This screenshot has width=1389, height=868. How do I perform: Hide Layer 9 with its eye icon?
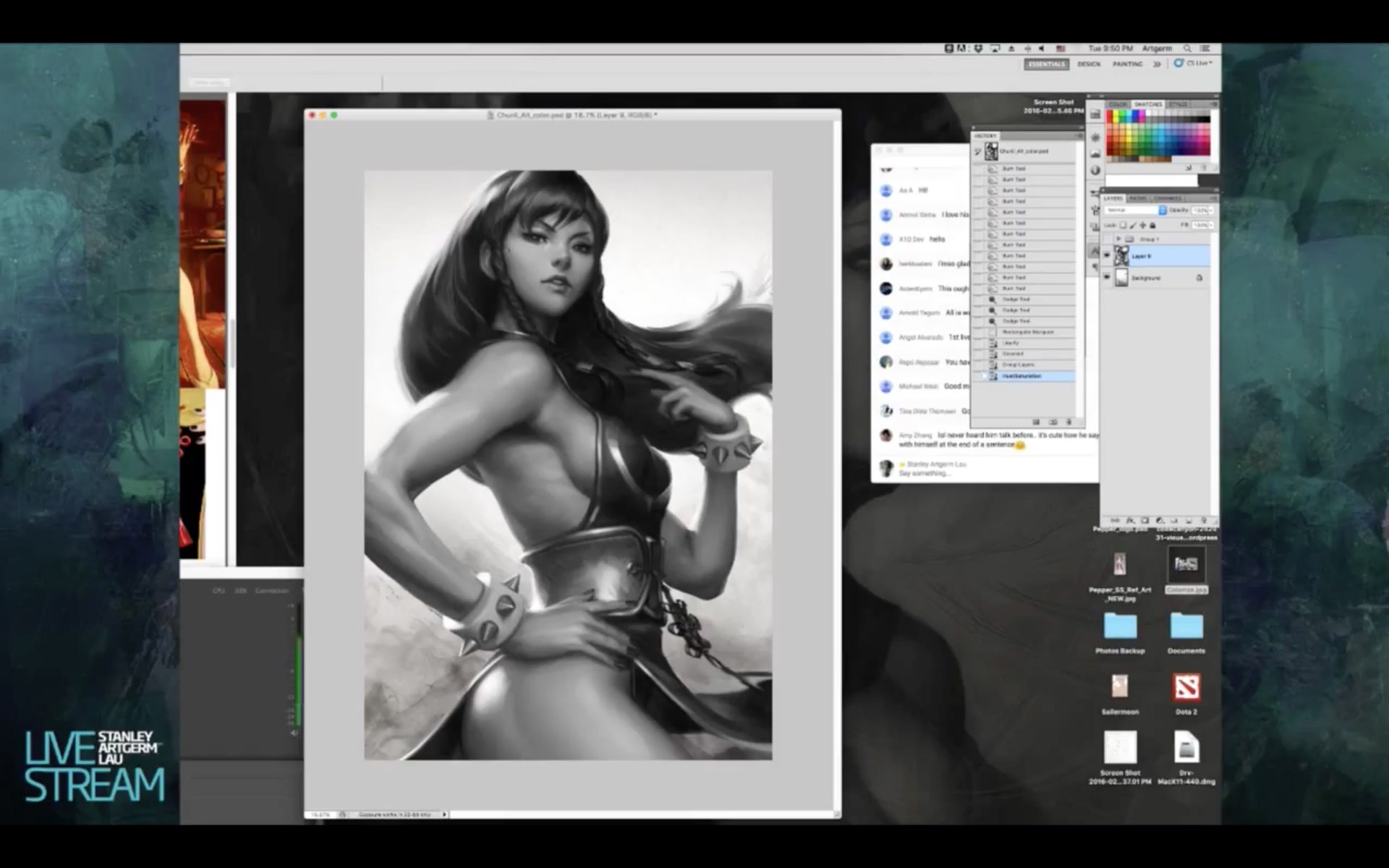[x=1107, y=255]
